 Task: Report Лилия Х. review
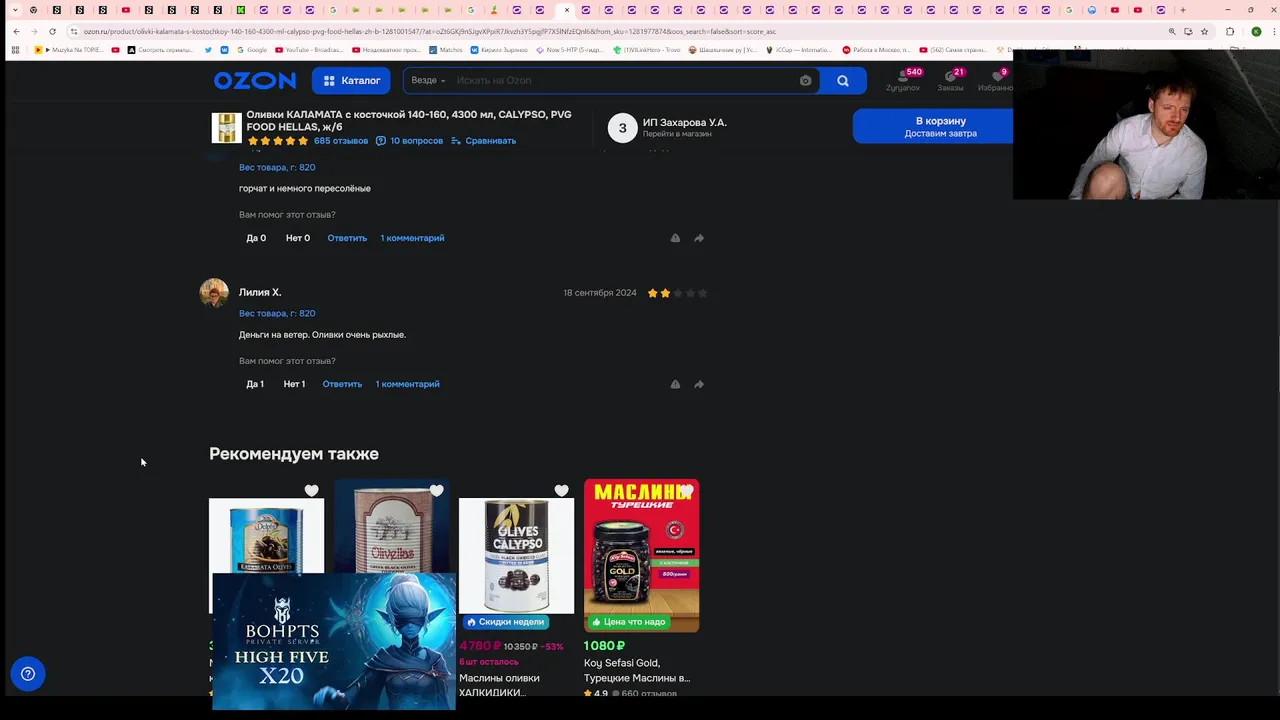coord(675,384)
